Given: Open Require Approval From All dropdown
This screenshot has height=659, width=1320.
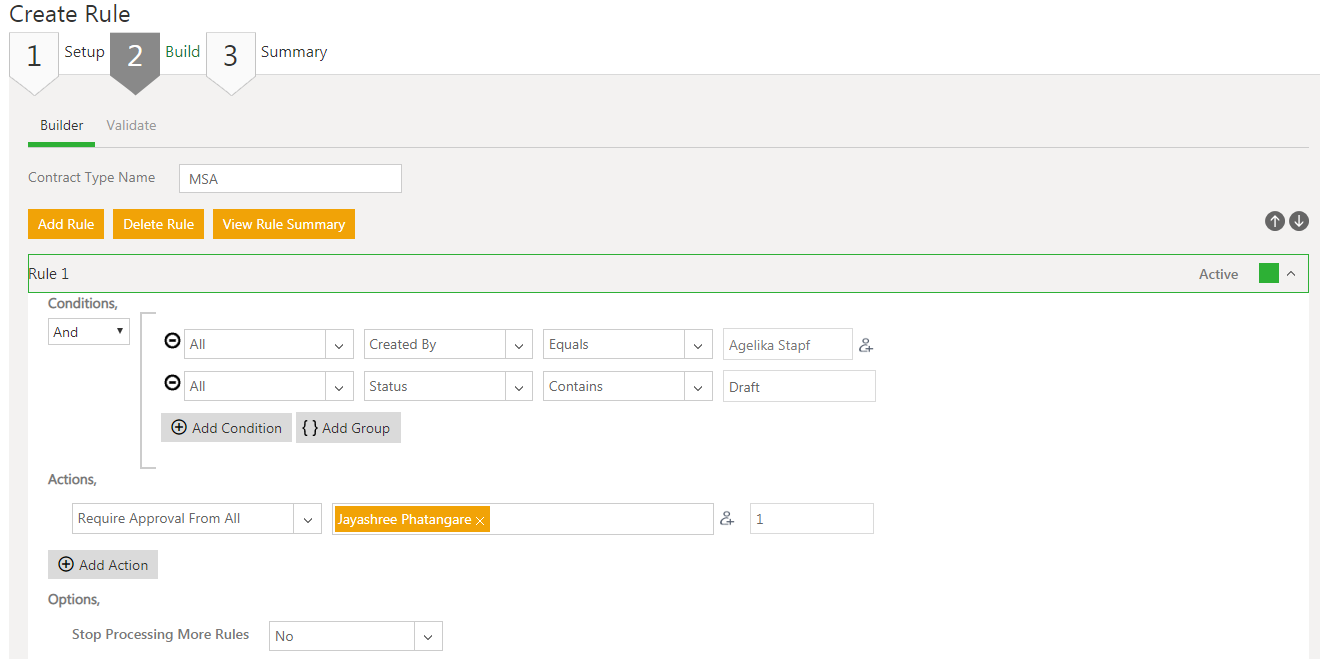Looking at the screenshot, I should tap(307, 519).
